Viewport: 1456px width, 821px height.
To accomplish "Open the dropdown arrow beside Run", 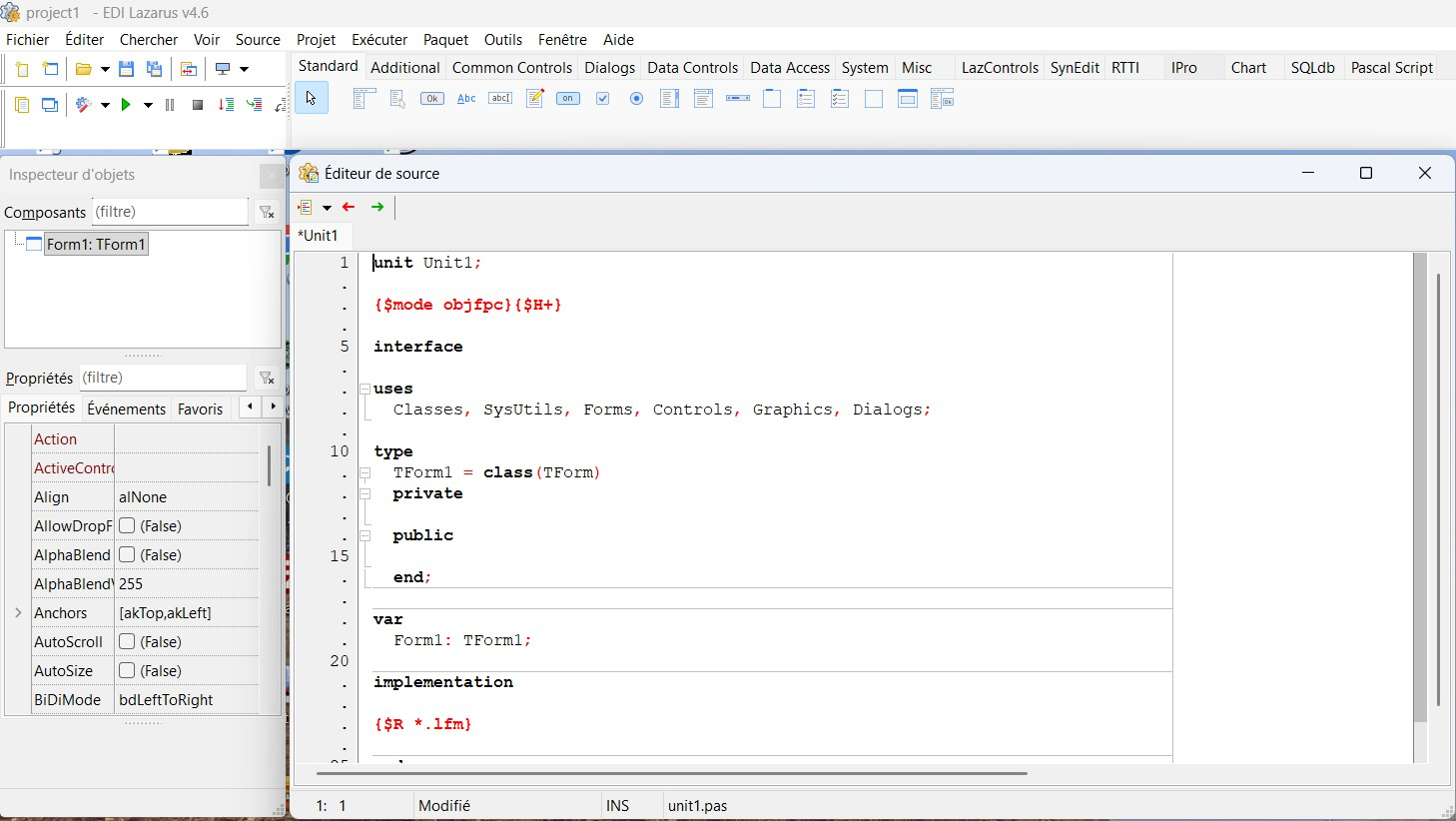I will [x=148, y=106].
